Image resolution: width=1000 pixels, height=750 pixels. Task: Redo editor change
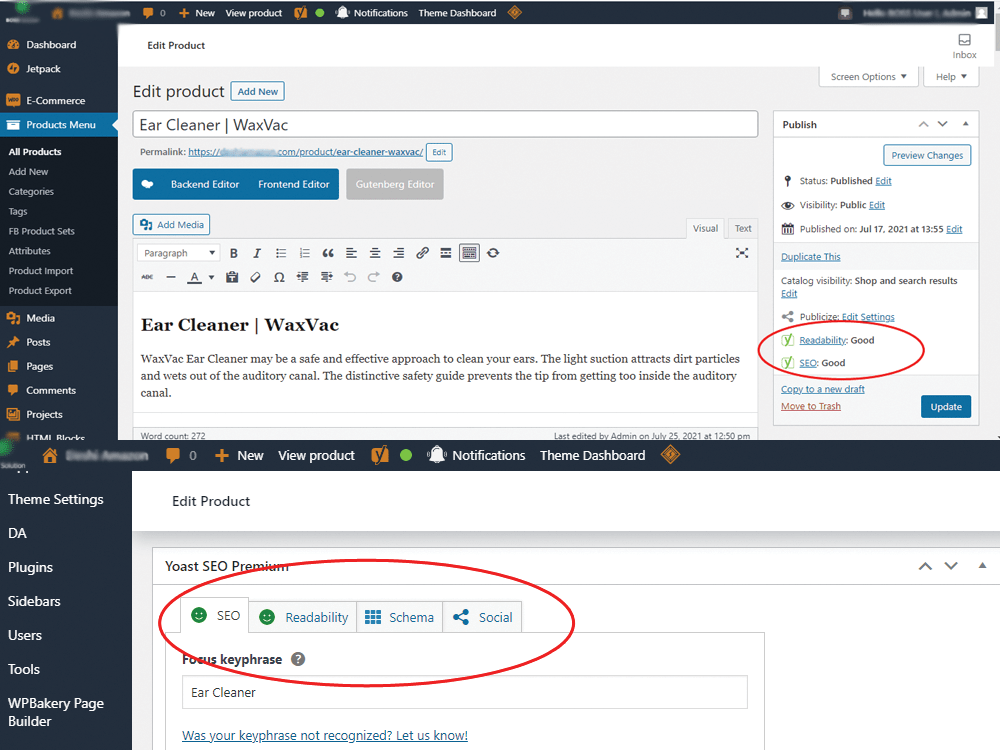click(x=374, y=277)
